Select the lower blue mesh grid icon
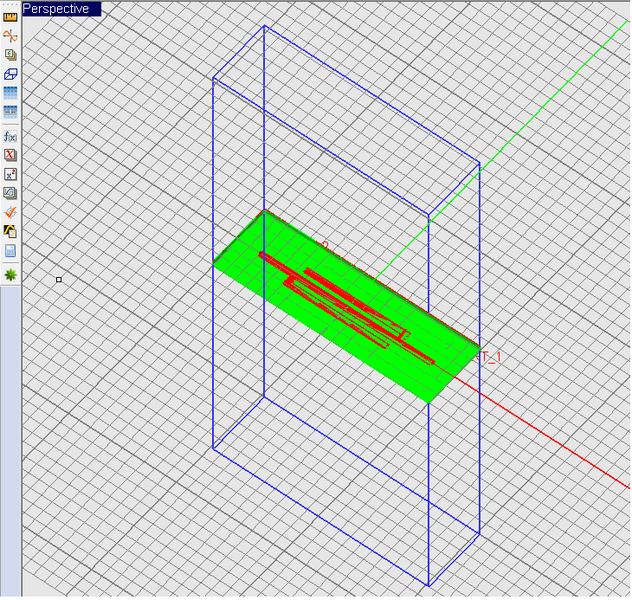This screenshot has width=632, height=600. [10, 112]
